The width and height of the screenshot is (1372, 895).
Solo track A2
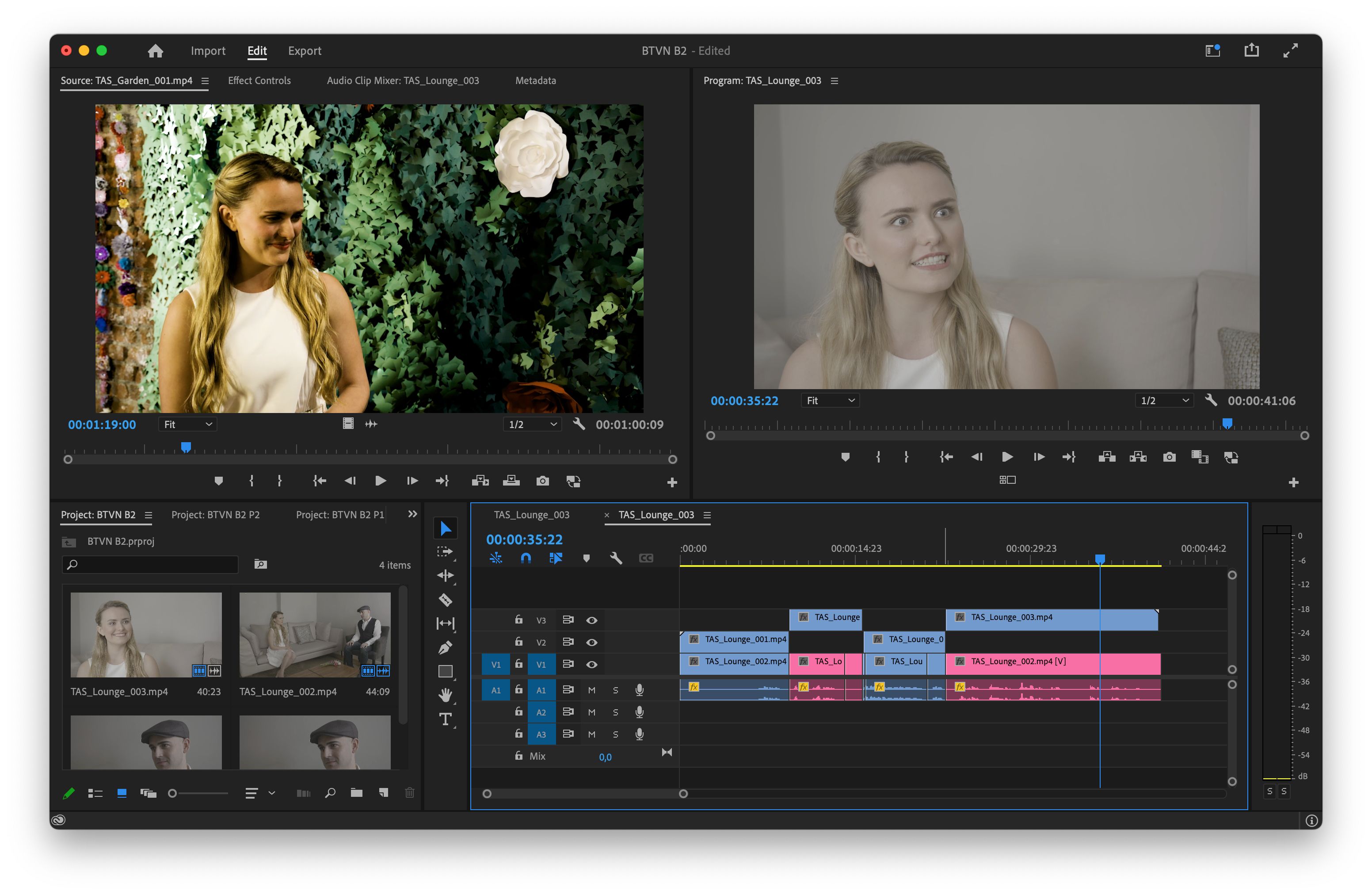[616, 713]
